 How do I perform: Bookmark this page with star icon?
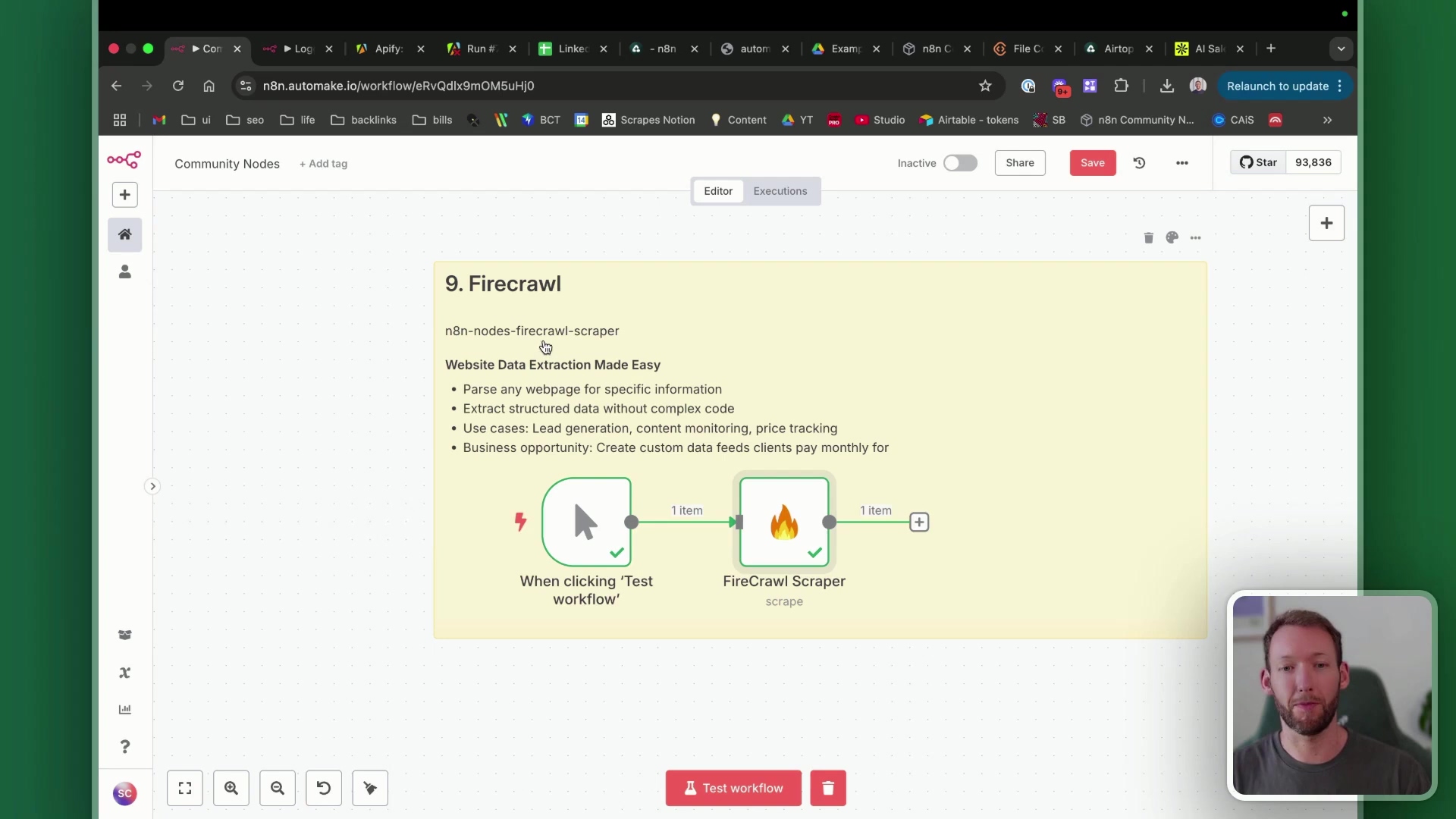point(985,86)
